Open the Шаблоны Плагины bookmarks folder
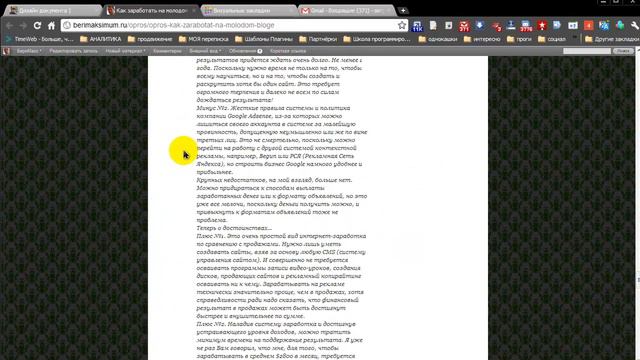Image resolution: width=640 pixels, height=360 pixels. pyautogui.click(x=264, y=39)
